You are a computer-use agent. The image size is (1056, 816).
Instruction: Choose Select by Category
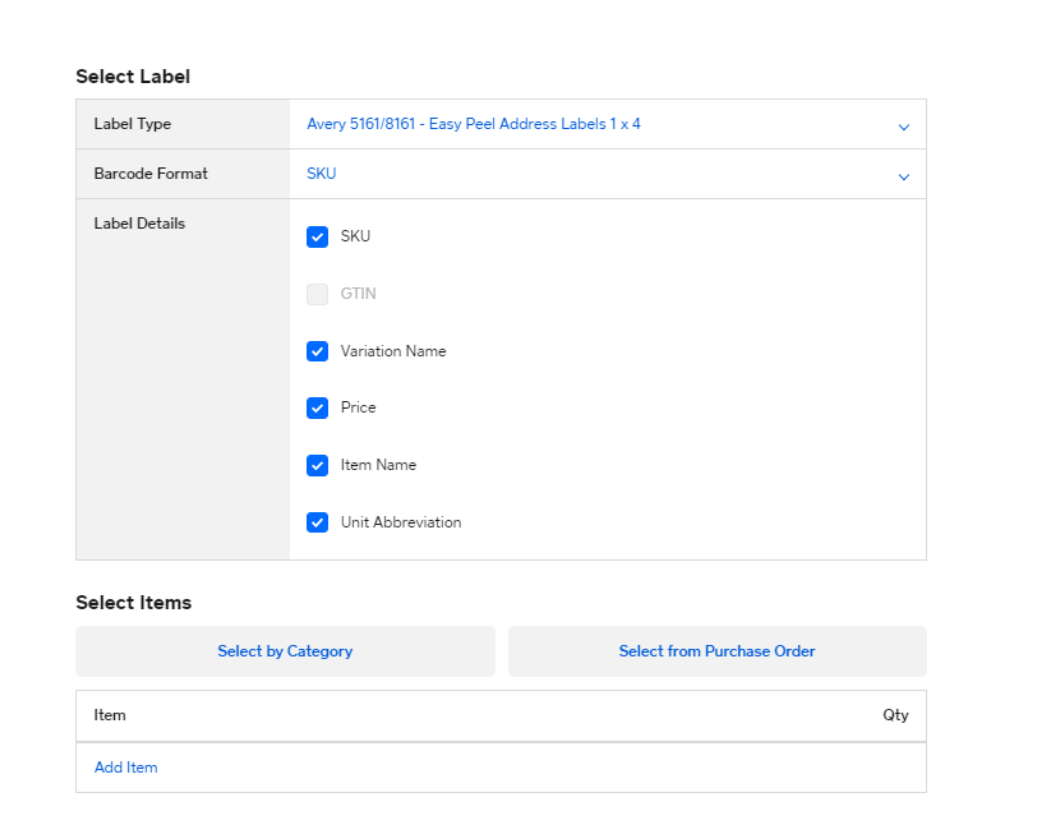point(285,651)
